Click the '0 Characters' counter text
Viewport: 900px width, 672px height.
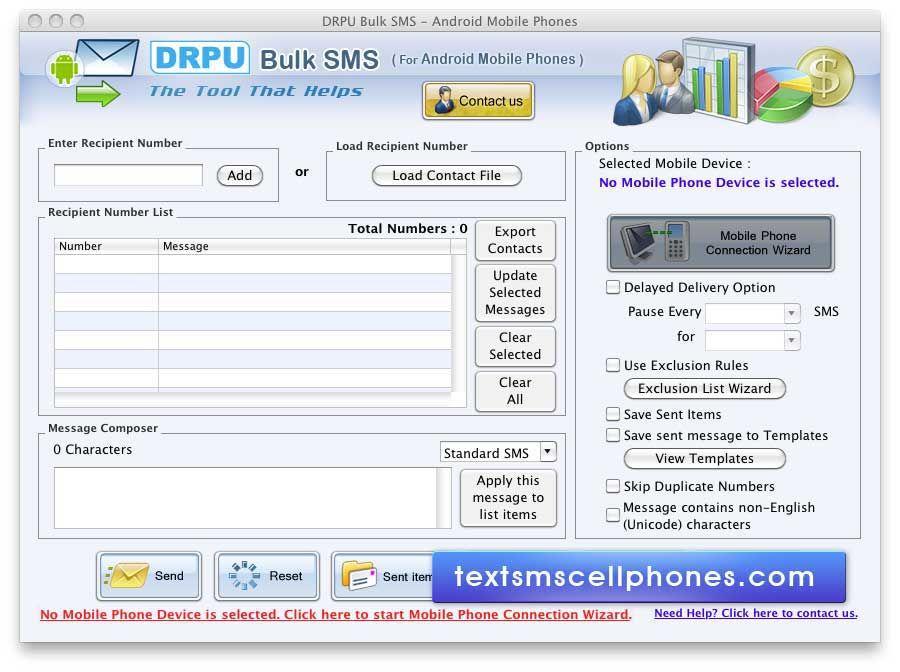pos(92,449)
